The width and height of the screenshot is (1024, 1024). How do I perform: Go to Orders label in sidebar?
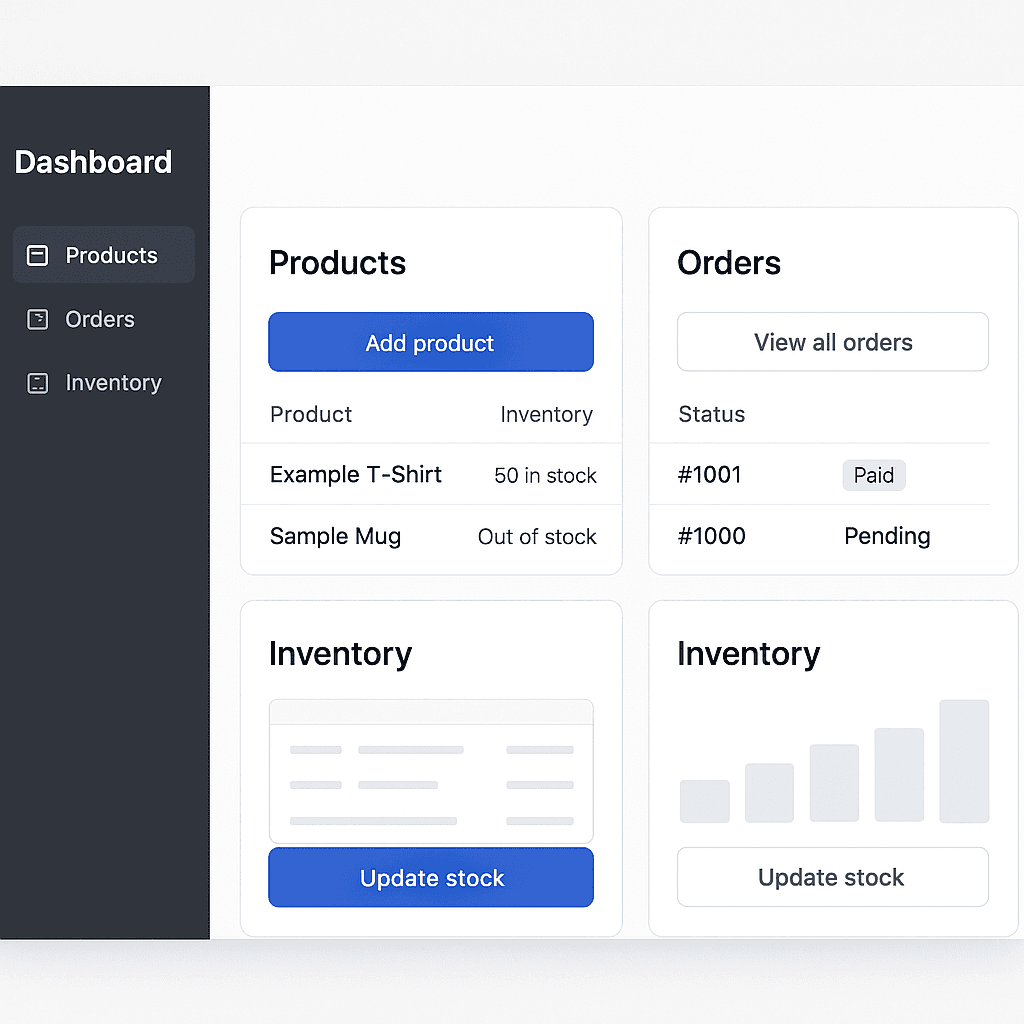pyautogui.click(x=100, y=319)
